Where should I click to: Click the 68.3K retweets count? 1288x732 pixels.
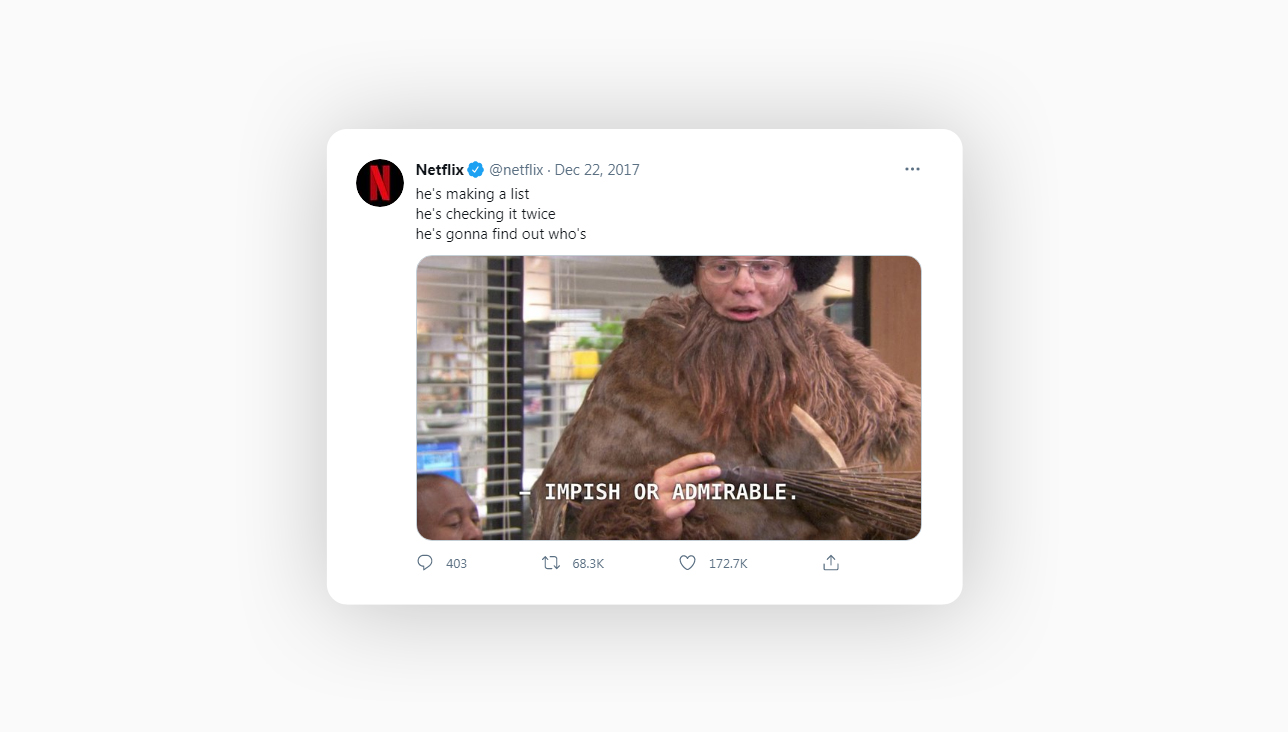[588, 564]
